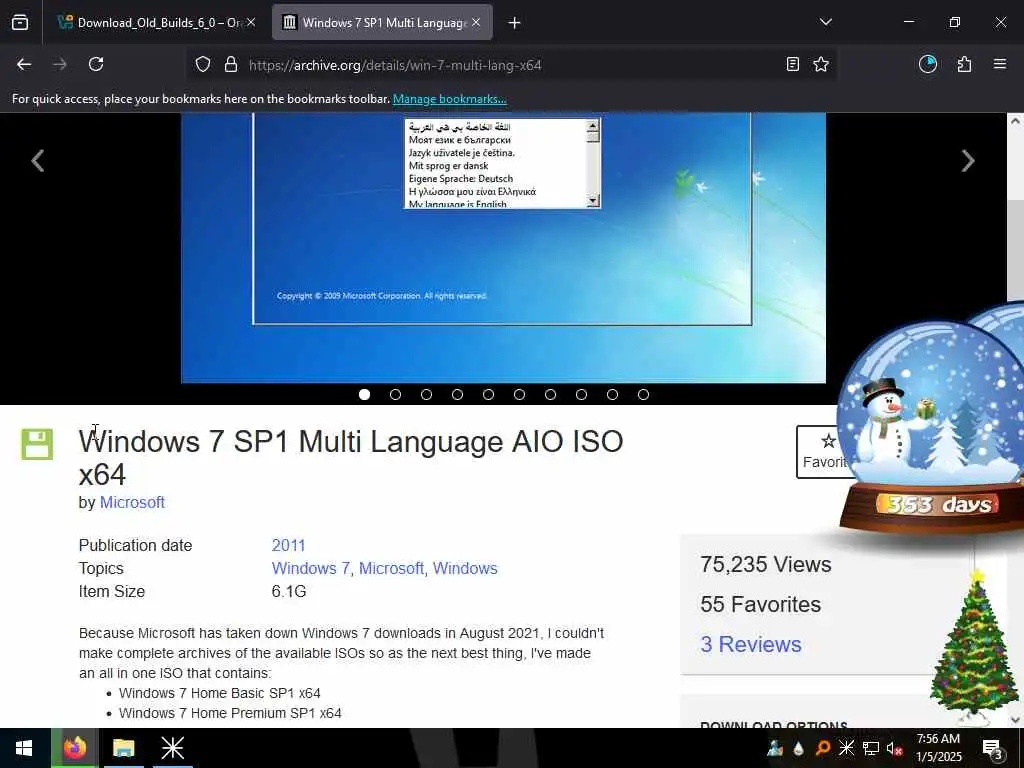1024x768 pixels.
Task: Open the network status tray icon
Action: pos(871,748)
